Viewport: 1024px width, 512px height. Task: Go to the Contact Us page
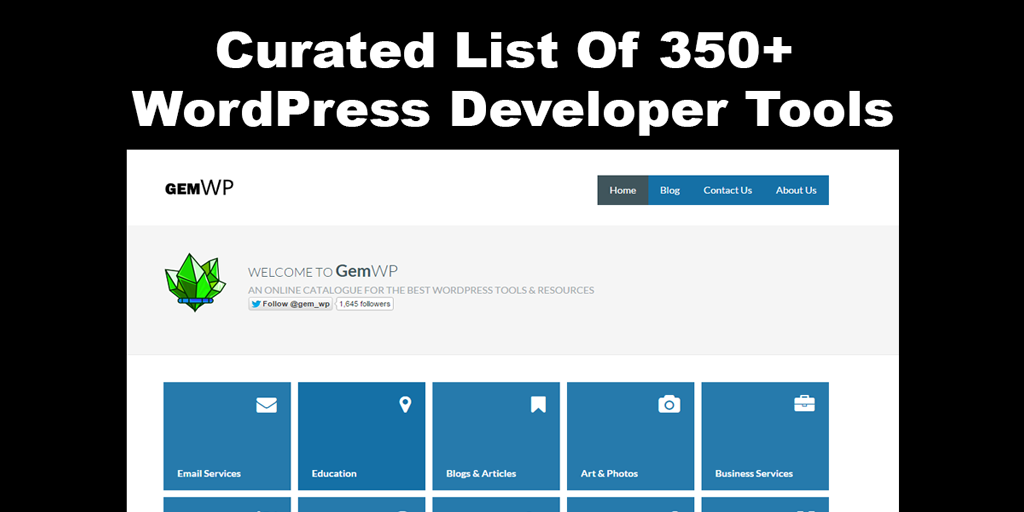pyautogui.click(x=728, y=190)
